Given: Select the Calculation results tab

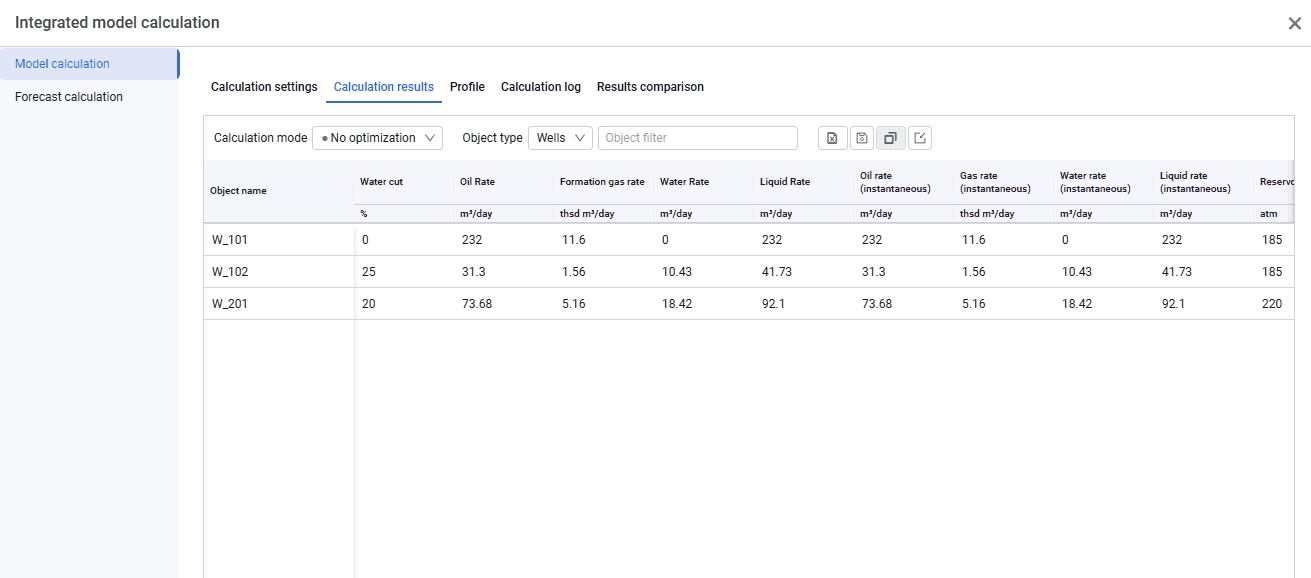Looking at the screenshot, I should coord(384,87).
